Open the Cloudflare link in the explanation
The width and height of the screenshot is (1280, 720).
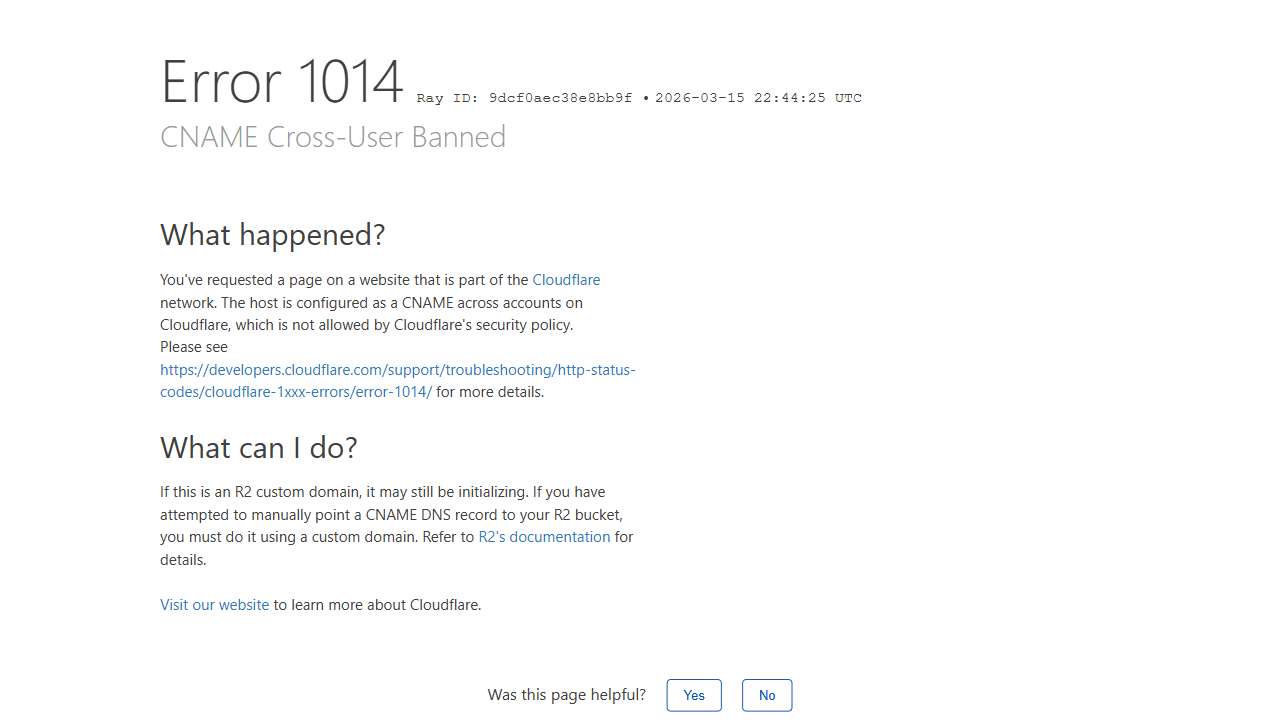(x=566, y=280)
